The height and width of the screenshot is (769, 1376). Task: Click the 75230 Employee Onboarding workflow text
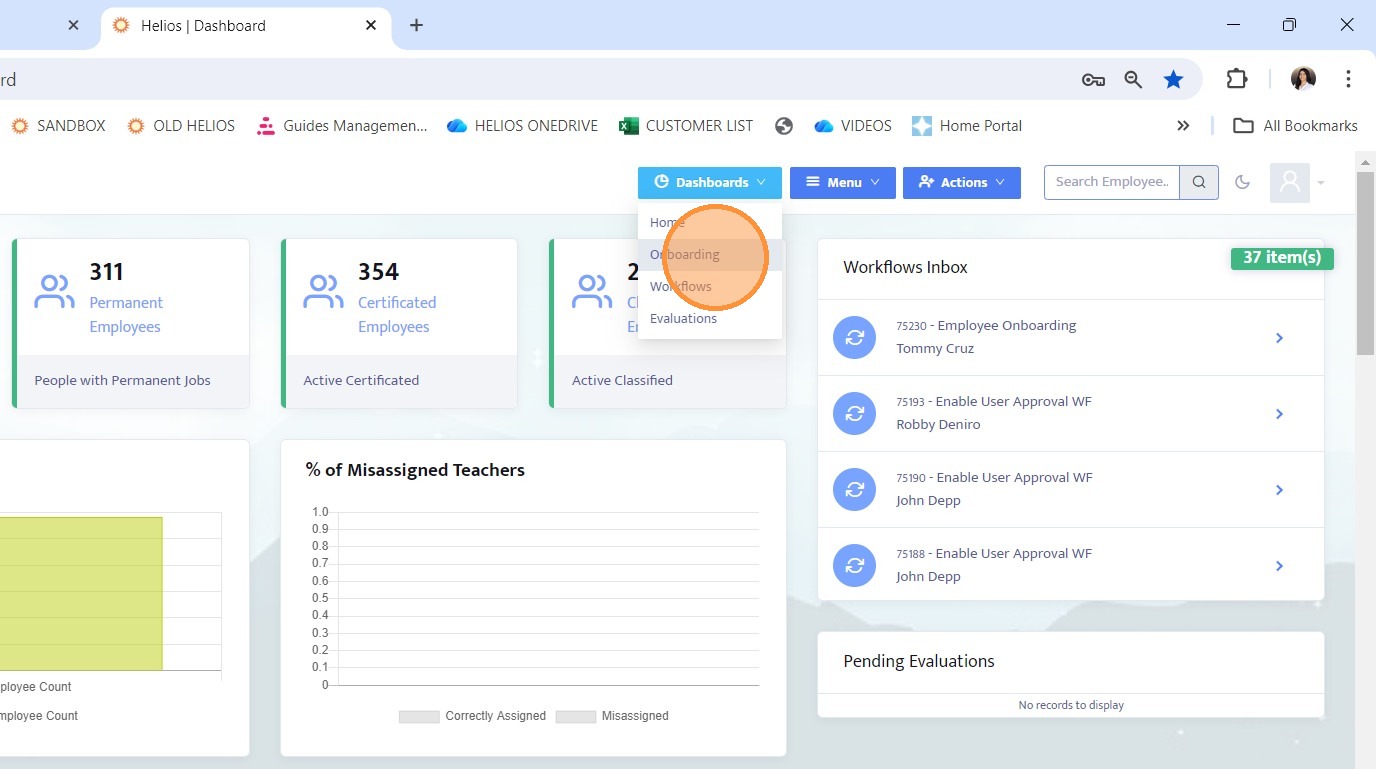[986, 325]
